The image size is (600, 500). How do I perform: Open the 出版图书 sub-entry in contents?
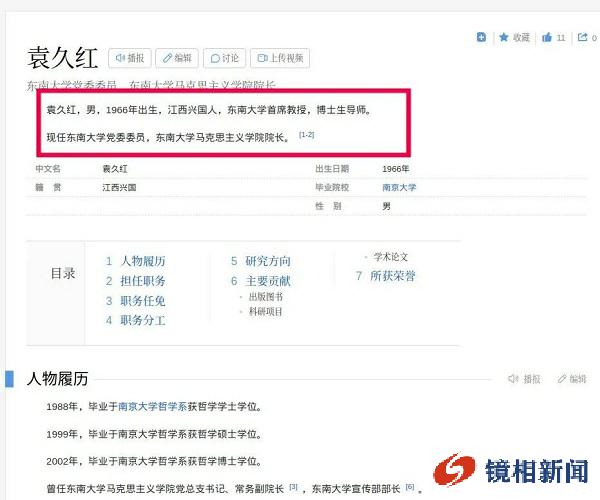[266, 297]
